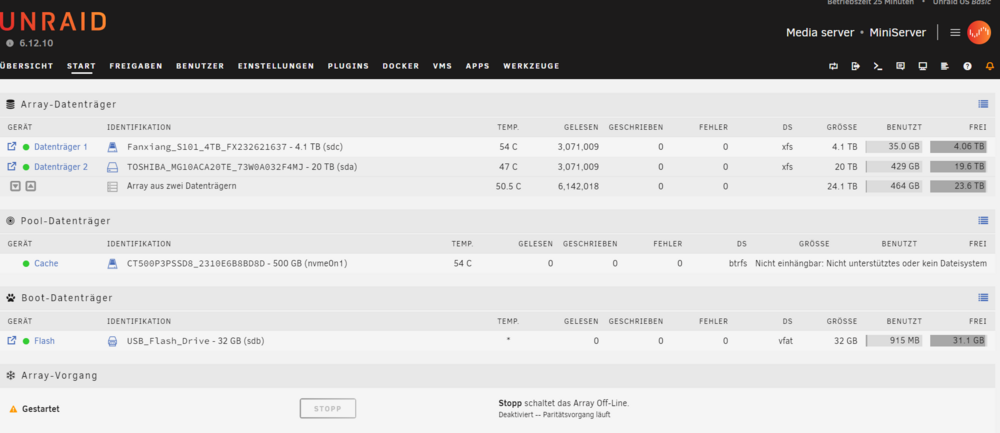Open the orange notifications bell
1000x433 pixels.
click(x=990, y=66)
